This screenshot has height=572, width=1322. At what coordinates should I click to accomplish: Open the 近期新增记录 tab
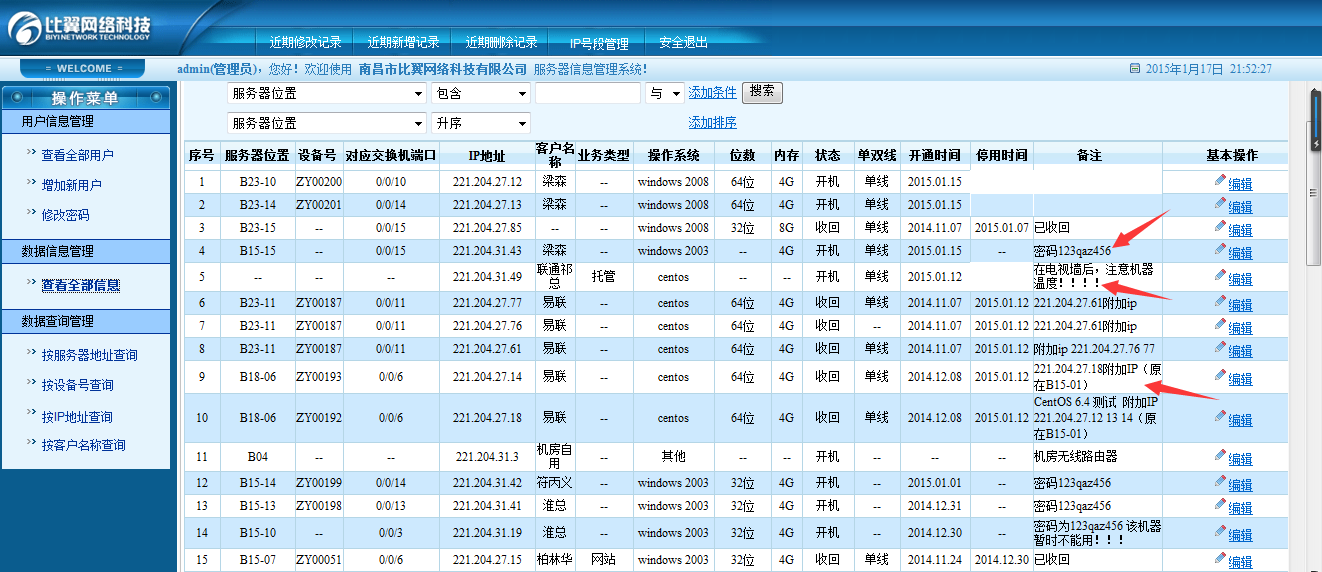tap(403, 42)
